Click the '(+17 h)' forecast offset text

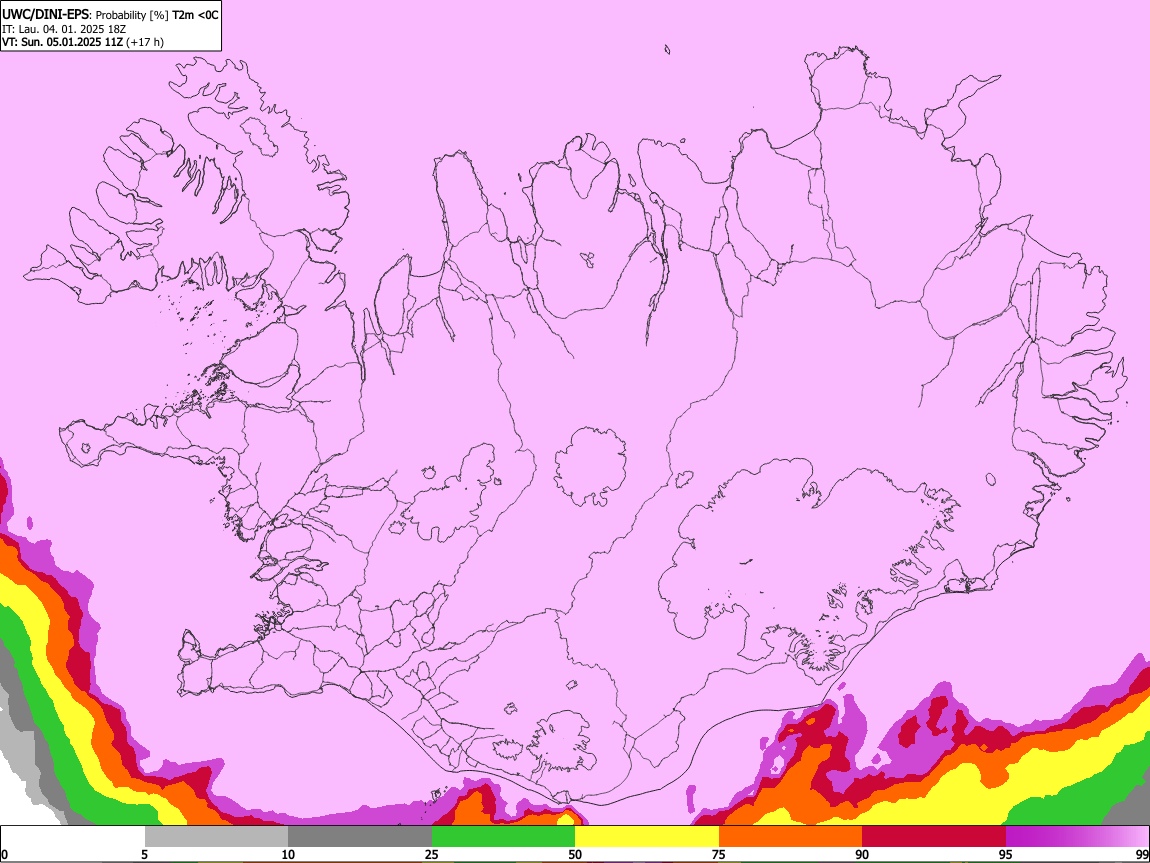click(145, 42)
